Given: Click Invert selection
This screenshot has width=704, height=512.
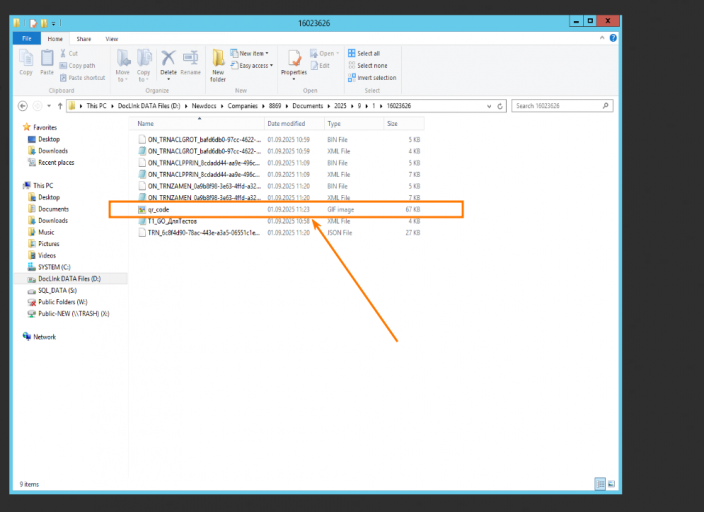Looking at the screenshot, I should [372, 78].
